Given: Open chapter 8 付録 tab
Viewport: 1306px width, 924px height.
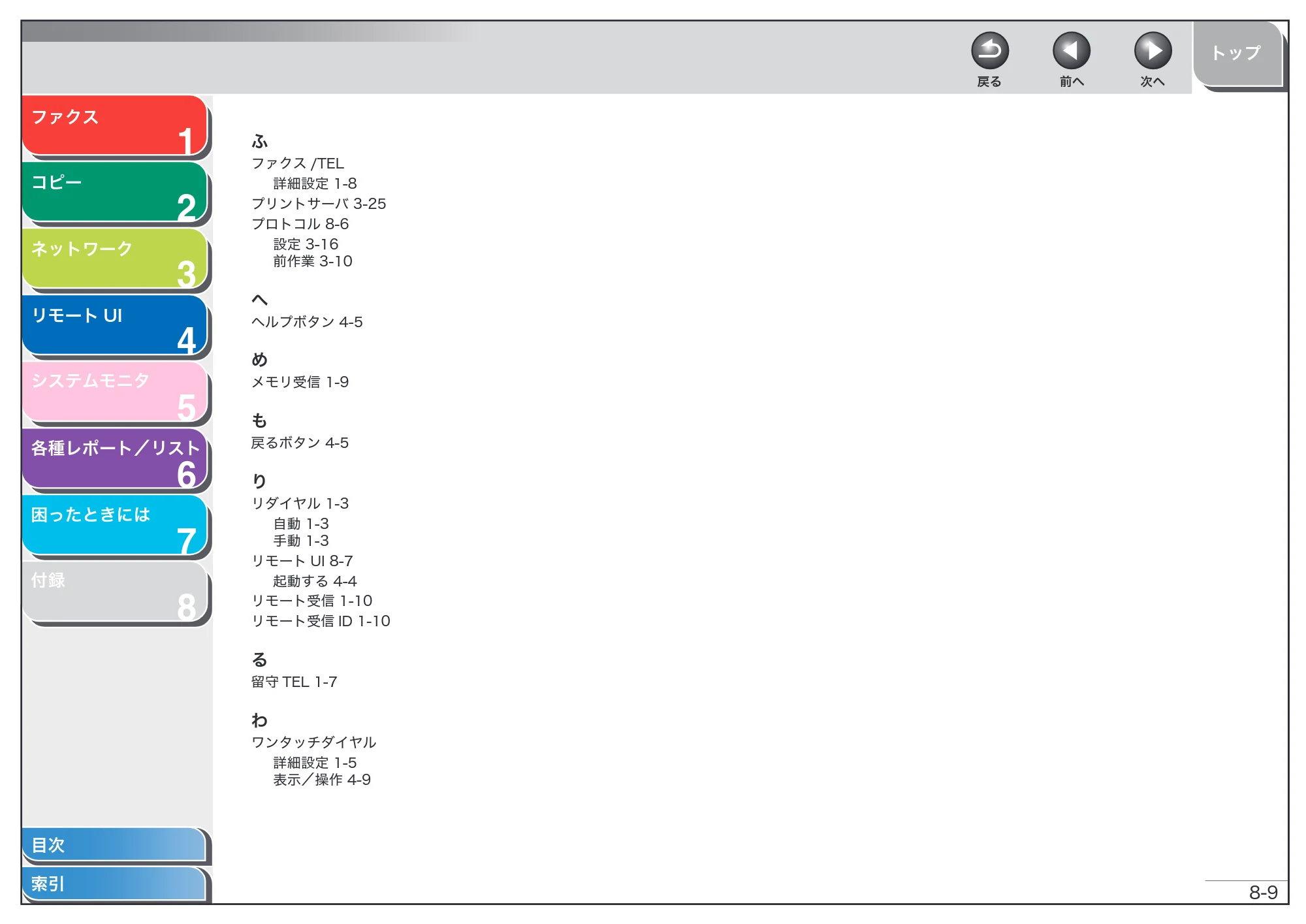Looking at the screenshot, I should click(x=115, y=591).
